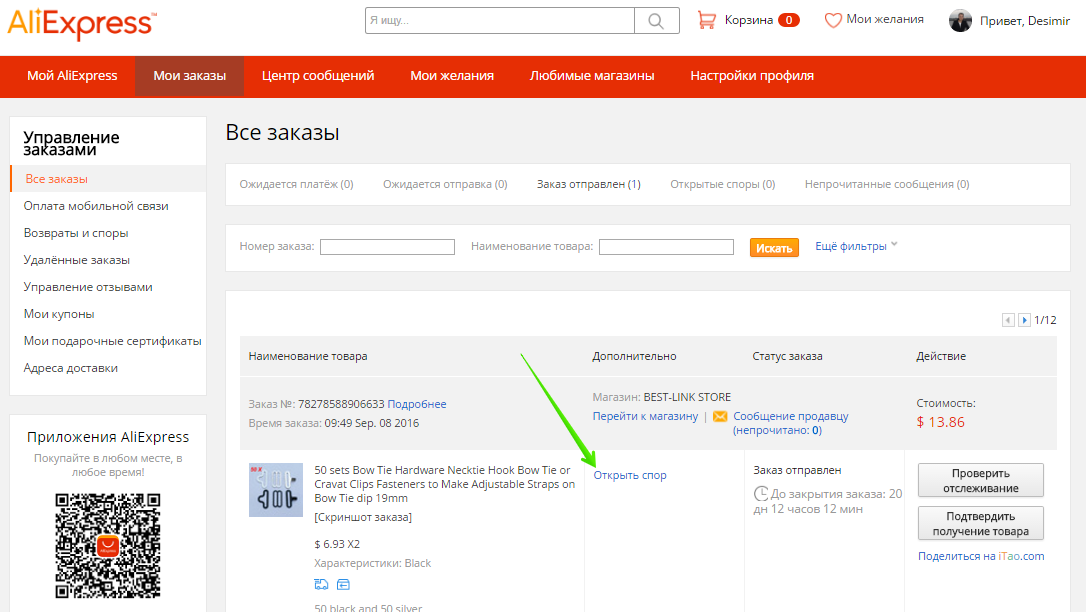Click the delivery truck icon under product
The height and width of the screenshot is (612, 1086).
[x=321, y=584]
